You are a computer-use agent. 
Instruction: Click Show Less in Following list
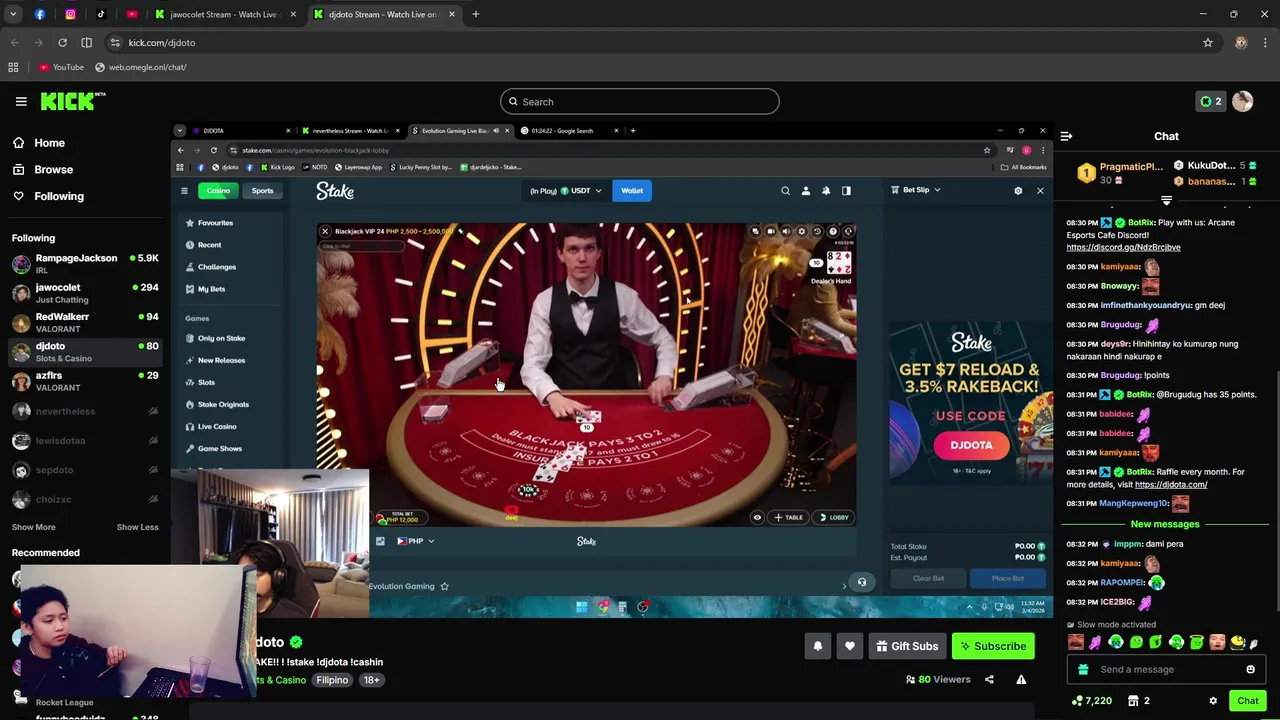(x=137, y=527)
